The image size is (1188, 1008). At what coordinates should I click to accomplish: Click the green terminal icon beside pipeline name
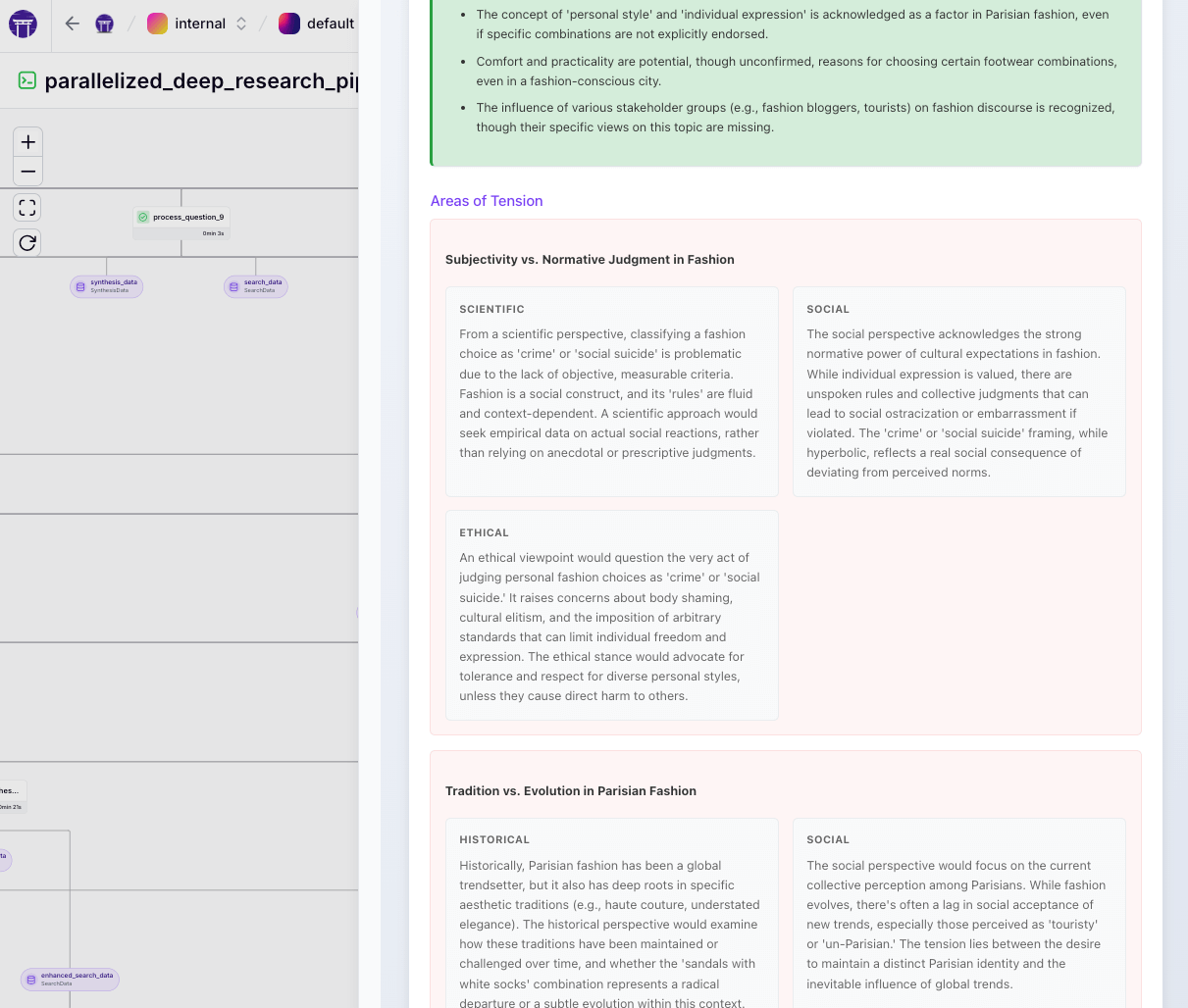tap(27, 80)
